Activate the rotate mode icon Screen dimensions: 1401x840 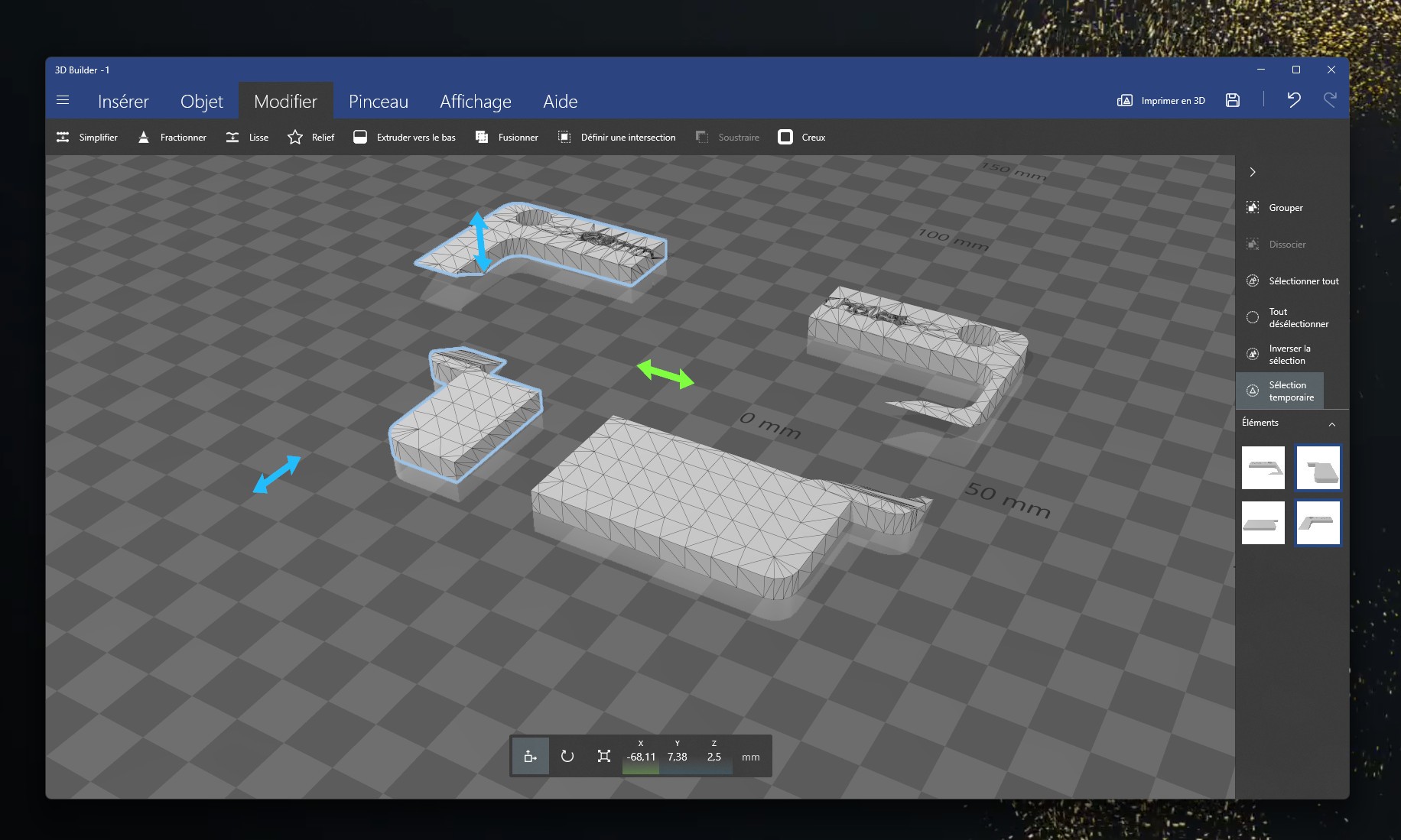point(567,756)
